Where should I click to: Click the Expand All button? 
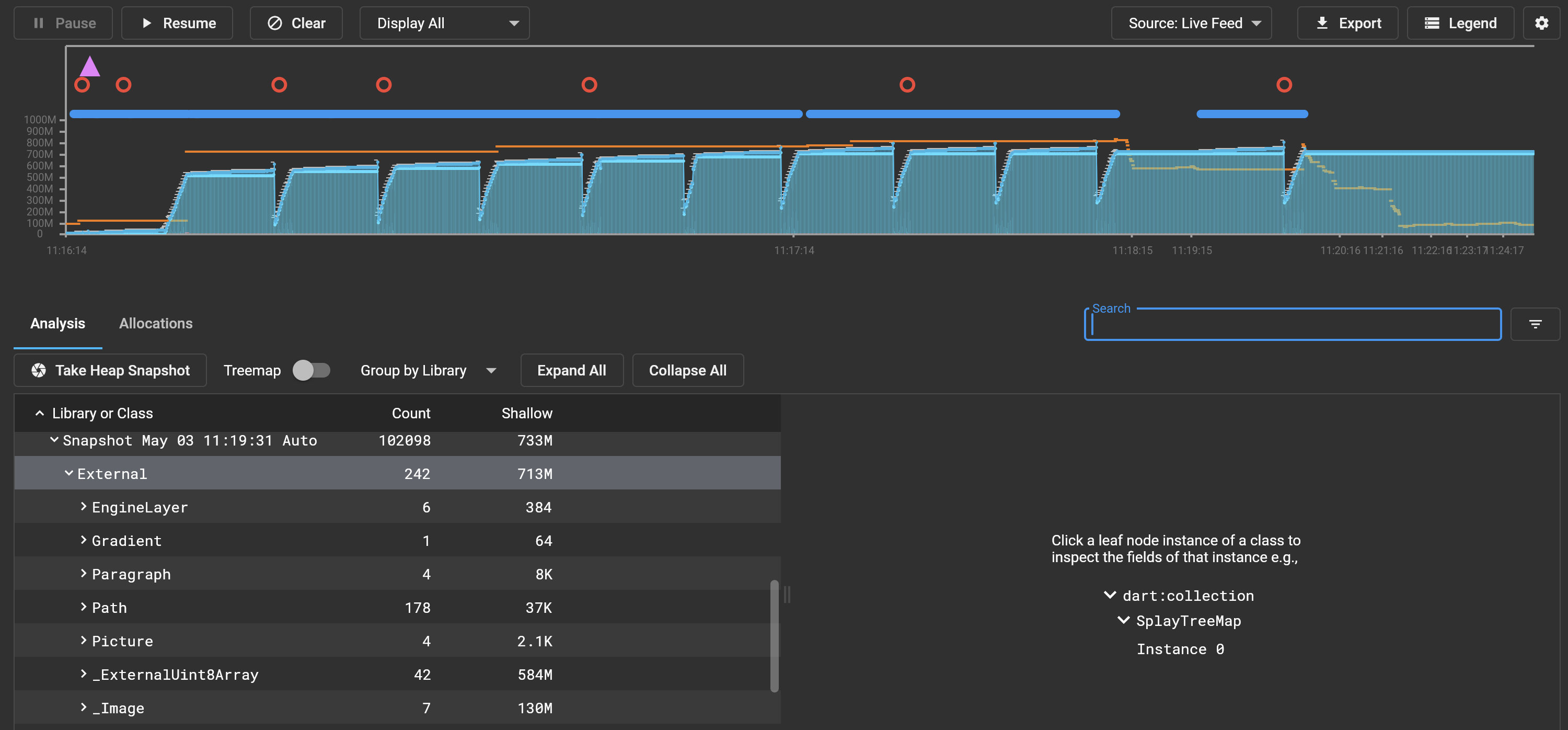pyautogui.click(x=572, y=370)
